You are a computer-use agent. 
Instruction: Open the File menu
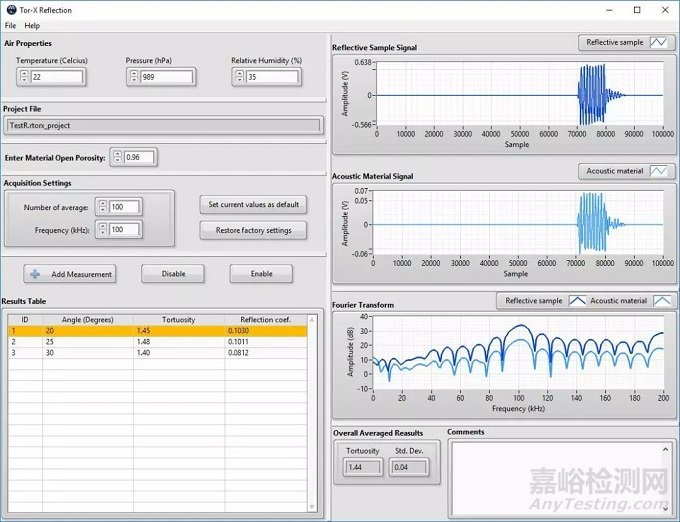click(x=10, y=25)
